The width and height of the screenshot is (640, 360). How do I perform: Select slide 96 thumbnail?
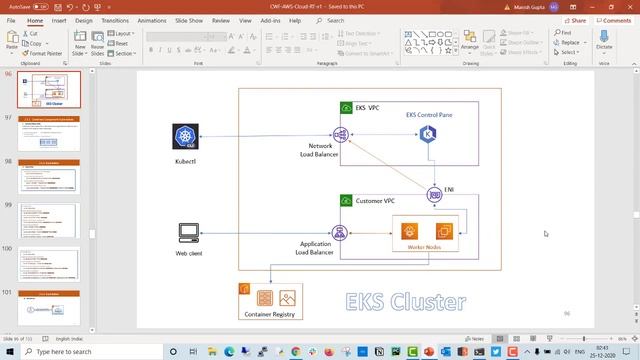click(49, 89)
